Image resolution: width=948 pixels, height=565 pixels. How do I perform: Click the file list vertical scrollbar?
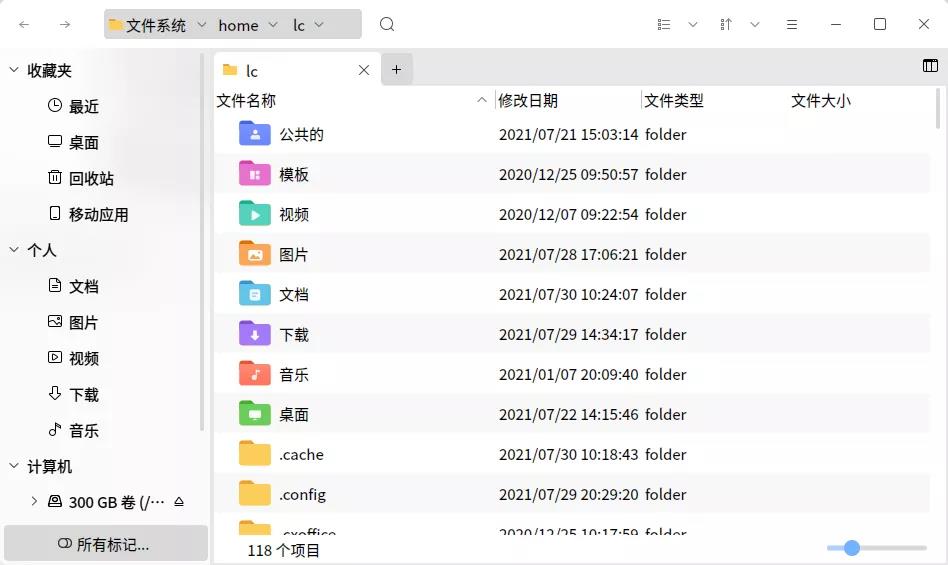[x=938, y=109]
